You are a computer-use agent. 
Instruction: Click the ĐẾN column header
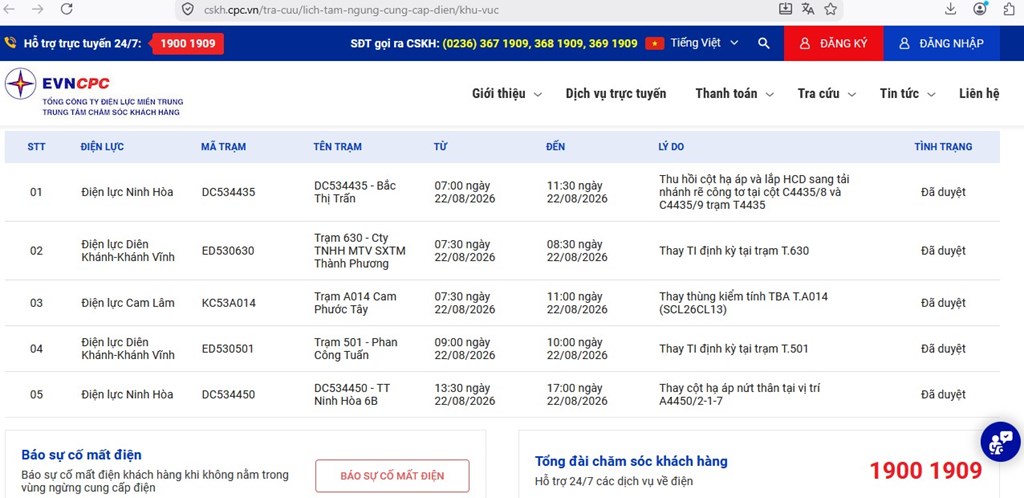tap(556, 147)
